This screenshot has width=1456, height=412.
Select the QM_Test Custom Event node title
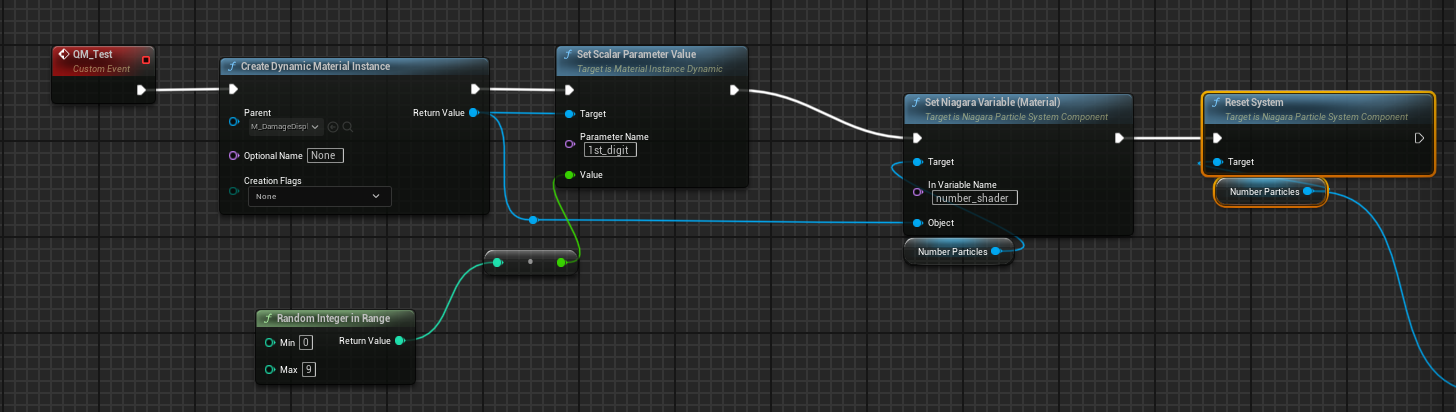(x=92, y=54)
